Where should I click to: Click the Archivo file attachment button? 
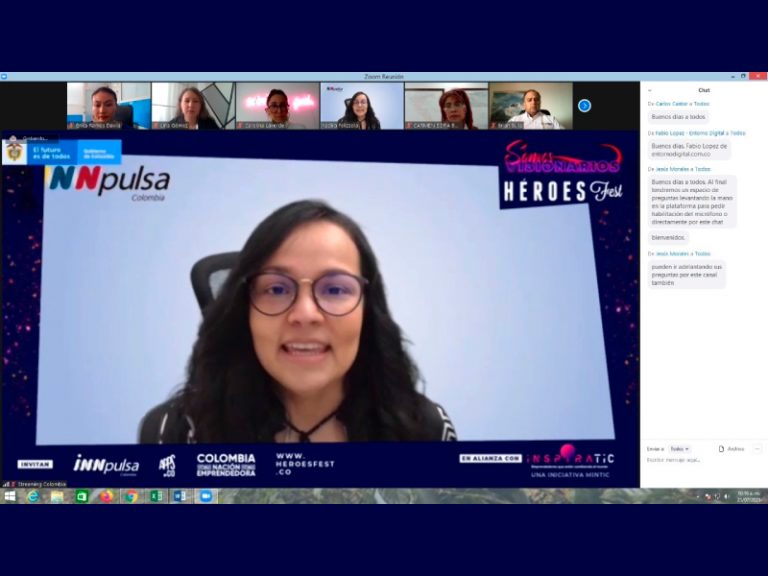click(731, 449)
